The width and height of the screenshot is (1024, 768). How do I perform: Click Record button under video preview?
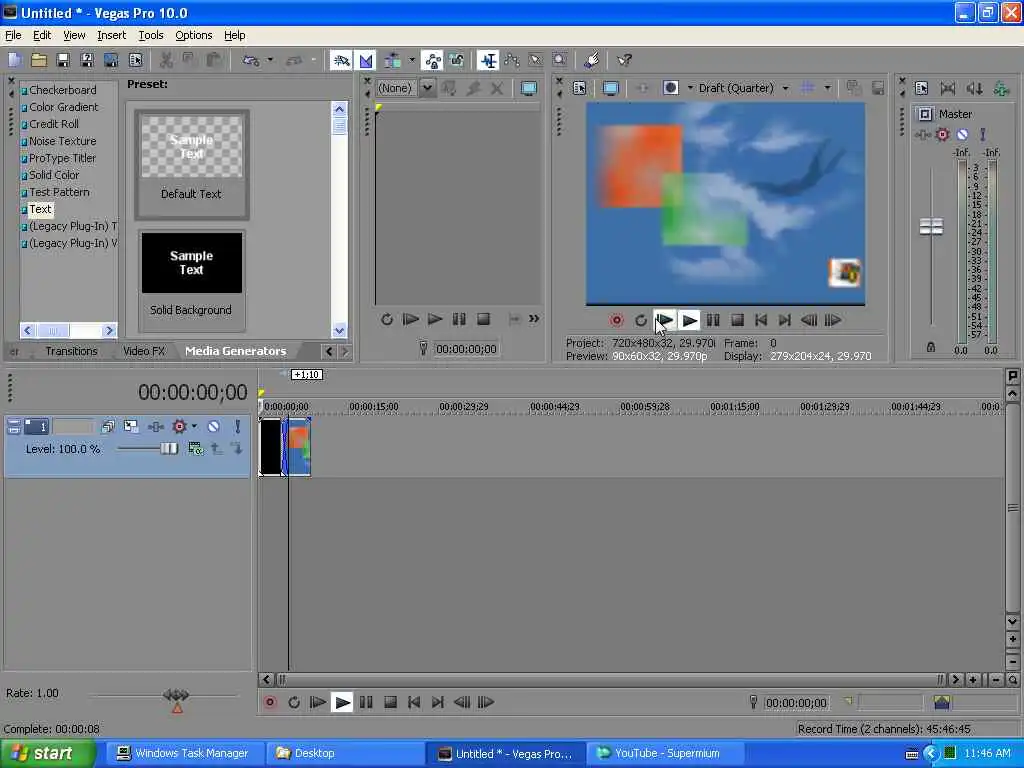(x=616, y=320)
